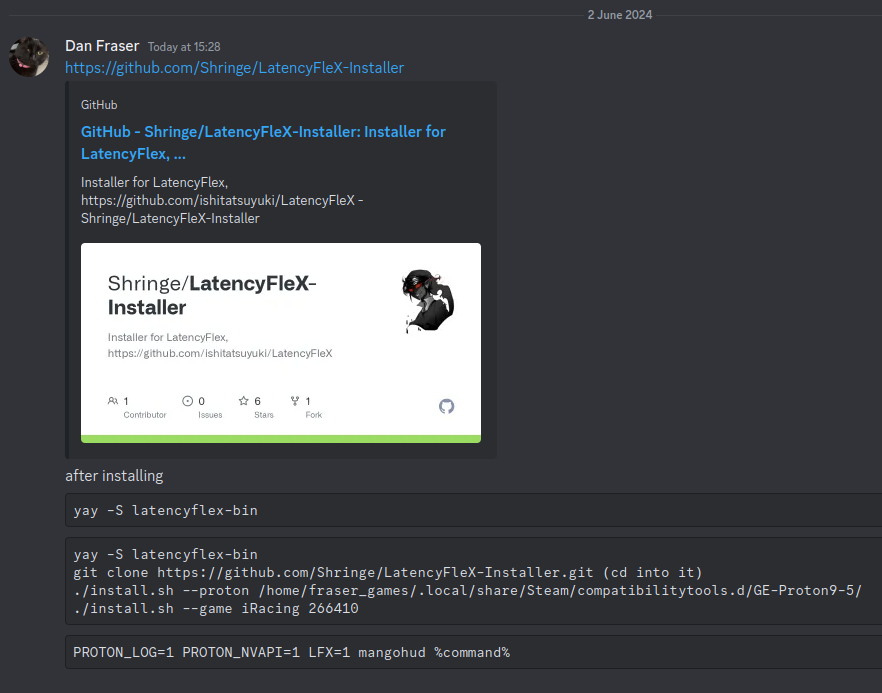
Task: Click the Dan Fraser username
Action: pos(102,46)
